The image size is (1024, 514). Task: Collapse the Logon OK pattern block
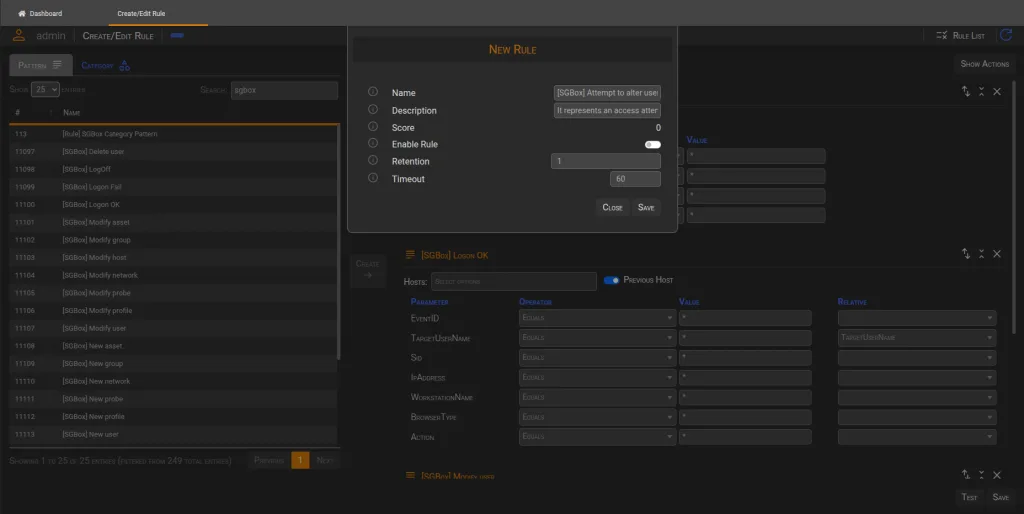(981, 253)
